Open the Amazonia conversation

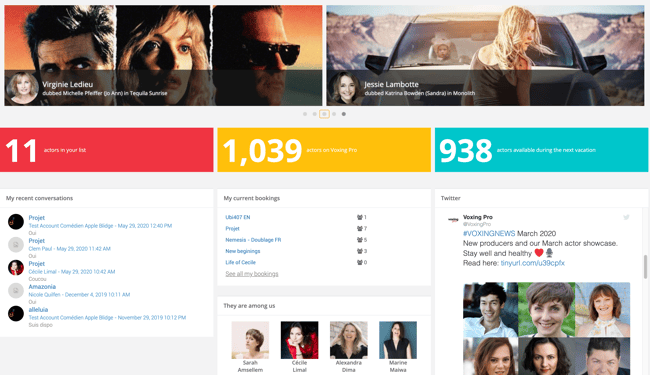[x=42, y=287]
